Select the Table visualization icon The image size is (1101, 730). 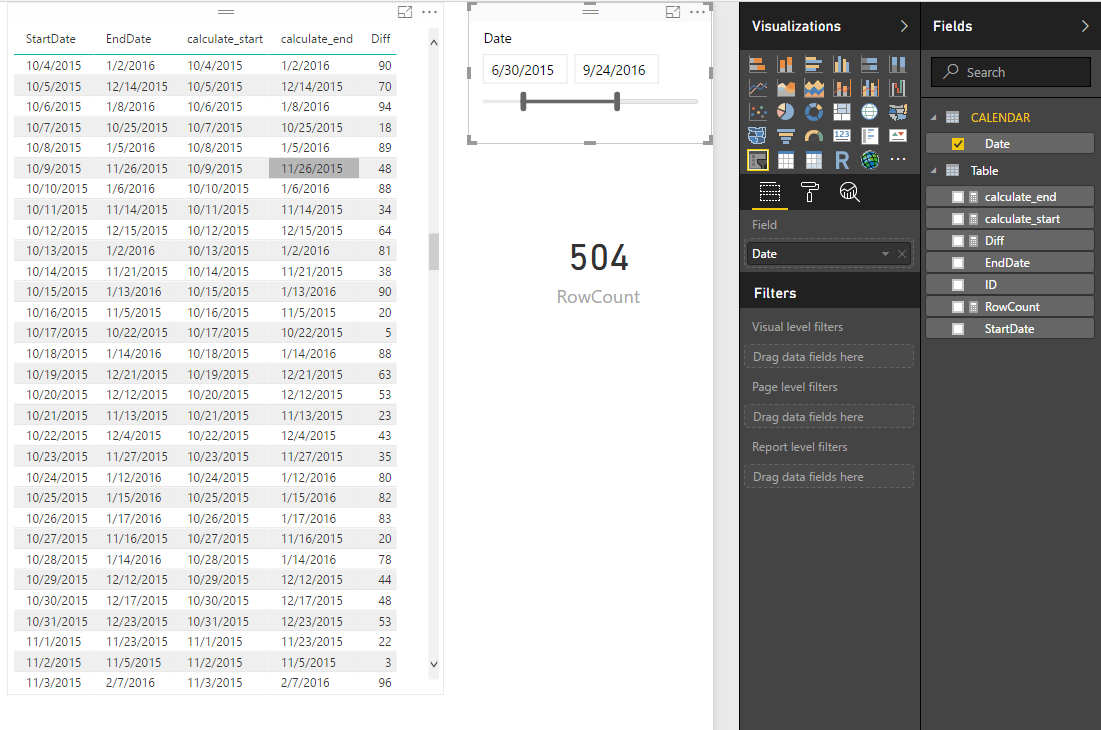tap(786, 160)
